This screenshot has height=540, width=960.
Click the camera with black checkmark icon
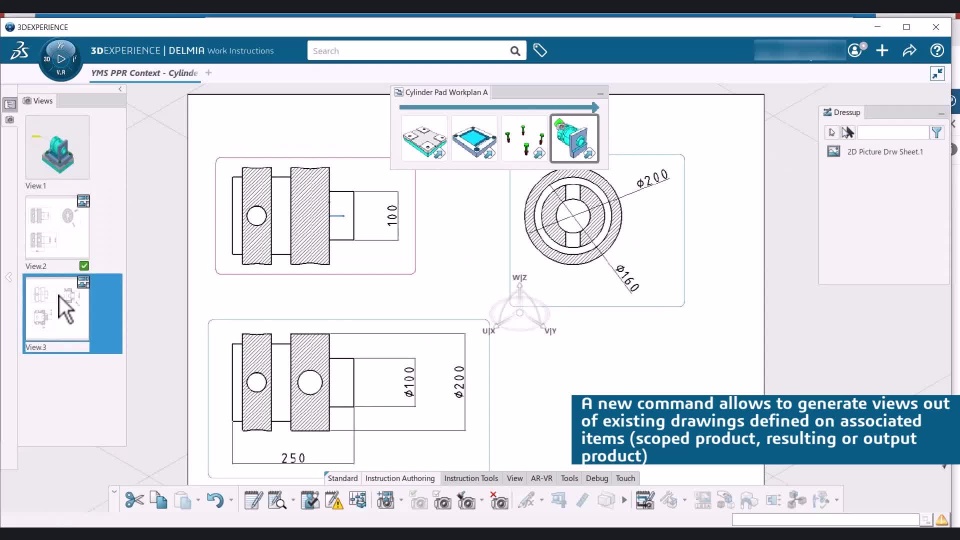[x=466, y=500]
